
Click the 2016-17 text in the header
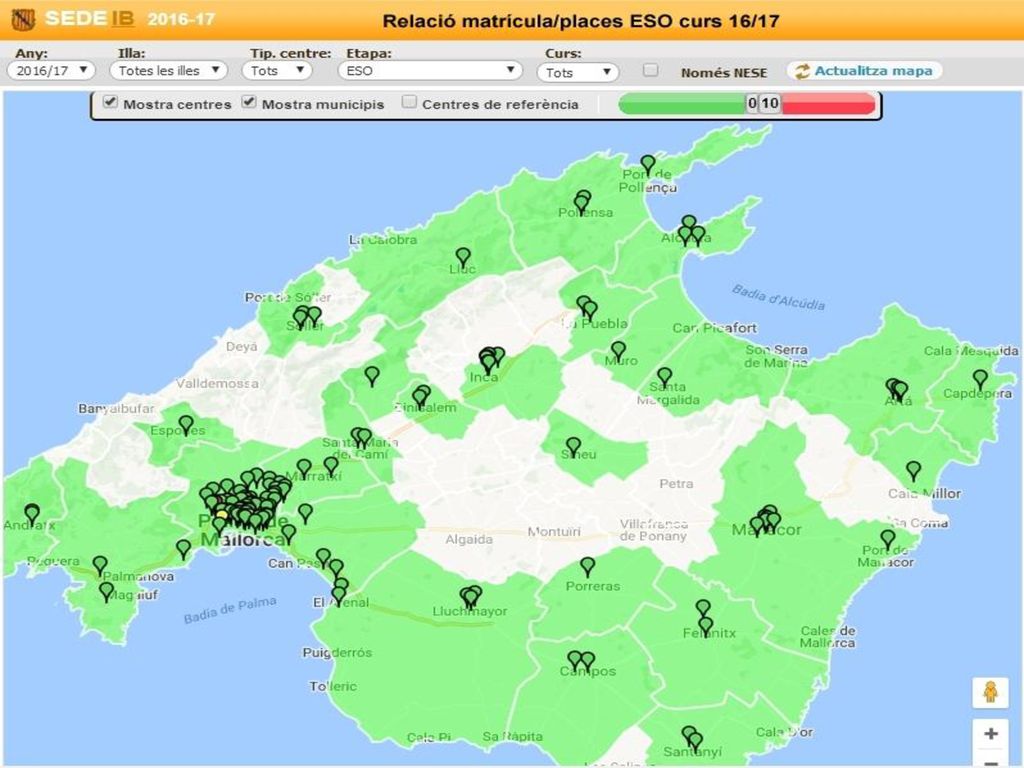181,19
